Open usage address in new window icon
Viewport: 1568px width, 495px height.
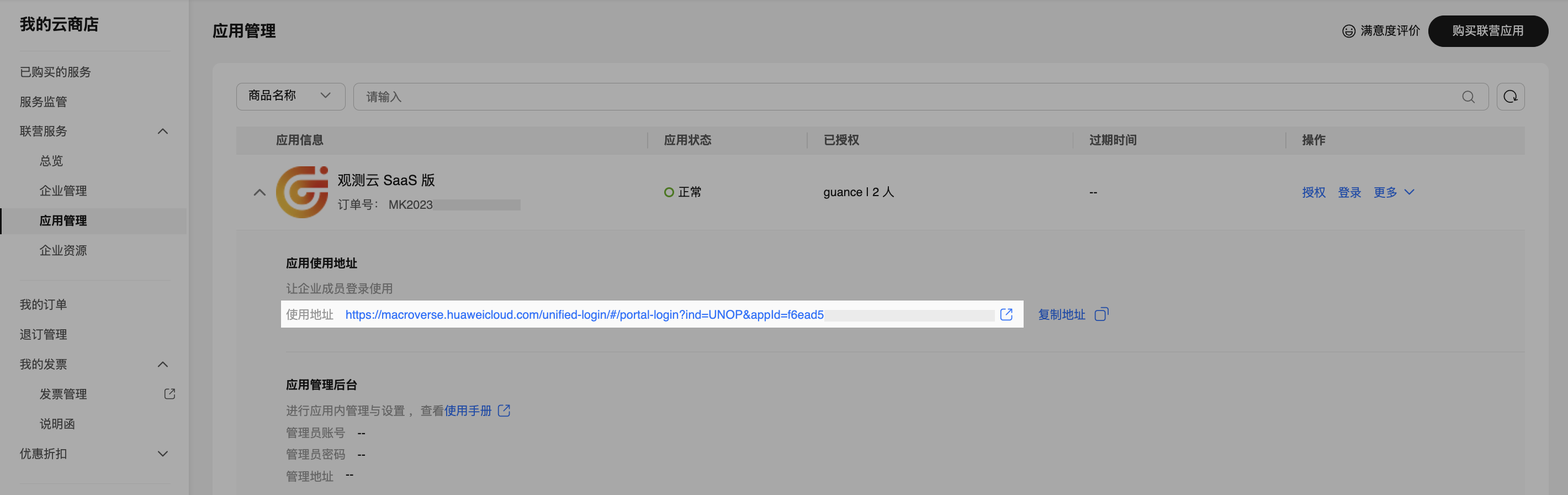(1005, 314)
